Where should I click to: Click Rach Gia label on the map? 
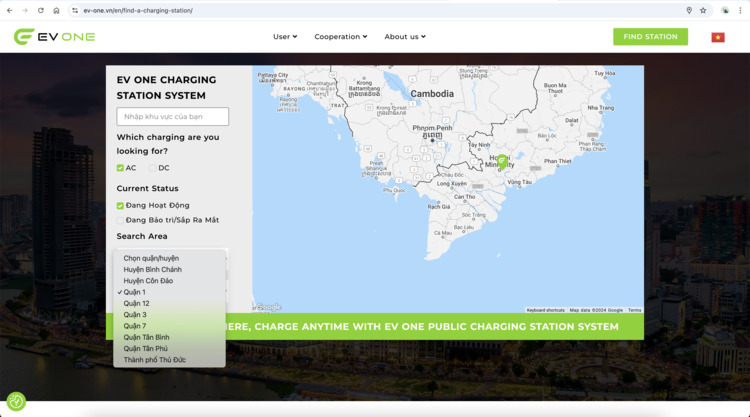click(439, 207)
